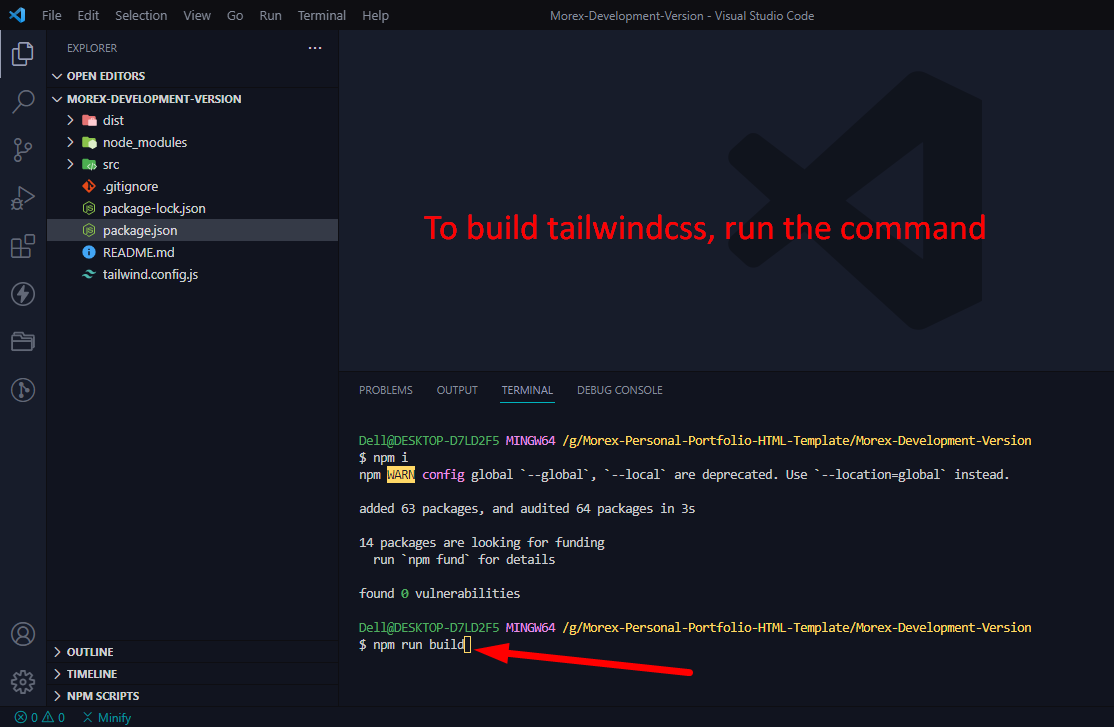The image size is (1114, 727).
Task: Open the Selection menu
Action: [x=141, y=15]
